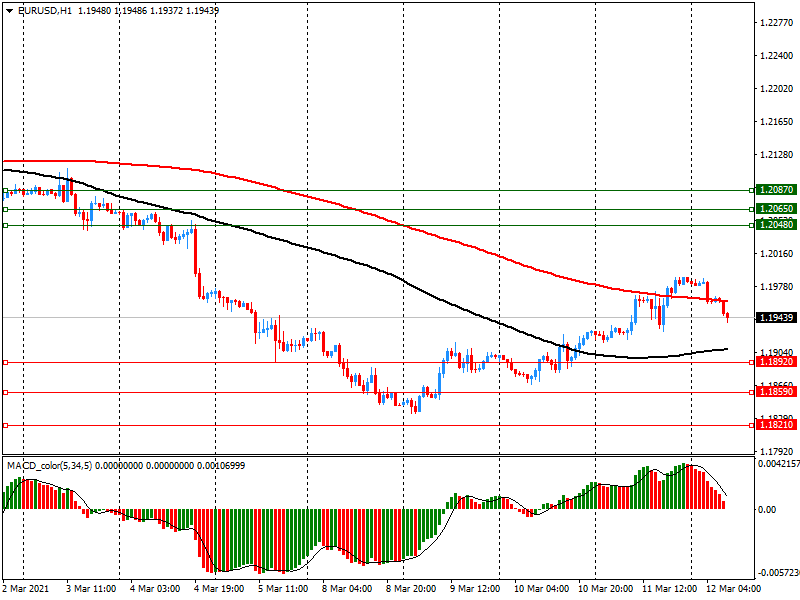The image size is (800, 600).
Task: Click the 2 Mar 2021 time axis label
Action: point(26,589)
